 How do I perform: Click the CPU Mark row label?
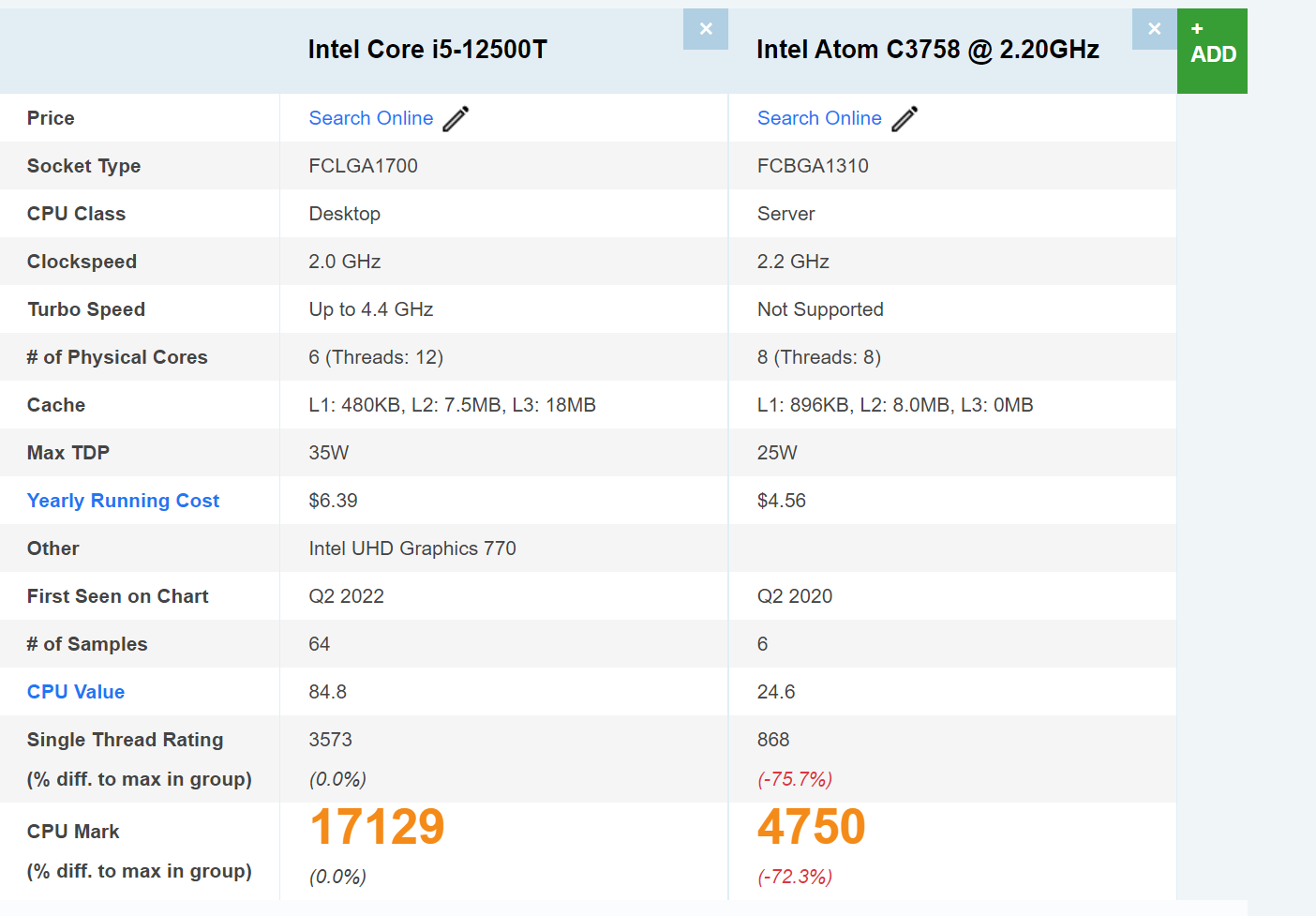(73, 832)
